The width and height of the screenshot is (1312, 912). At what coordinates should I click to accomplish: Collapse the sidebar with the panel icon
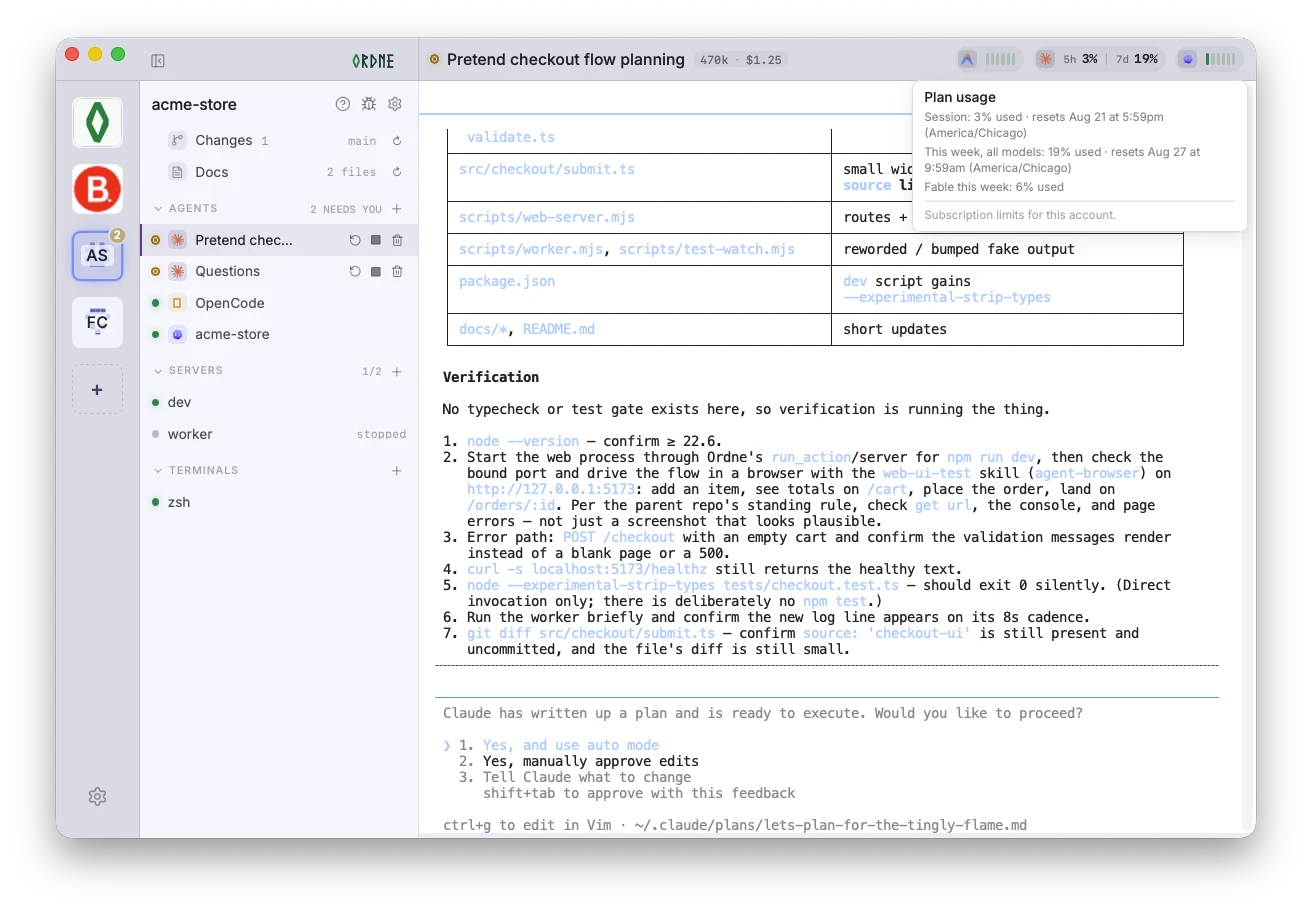click(x=158, y=60)
